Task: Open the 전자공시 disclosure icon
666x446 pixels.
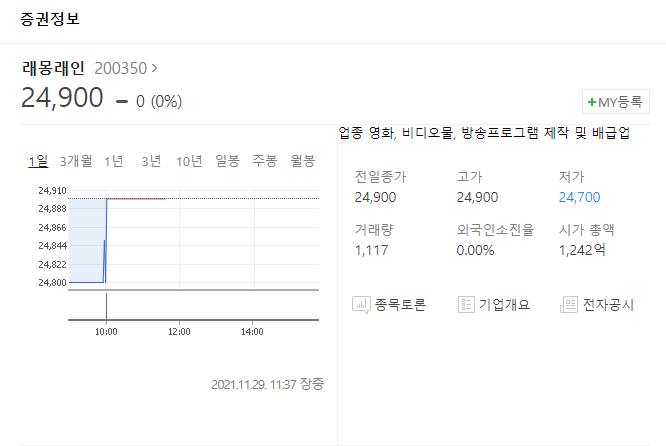Action: click(569, 305)
